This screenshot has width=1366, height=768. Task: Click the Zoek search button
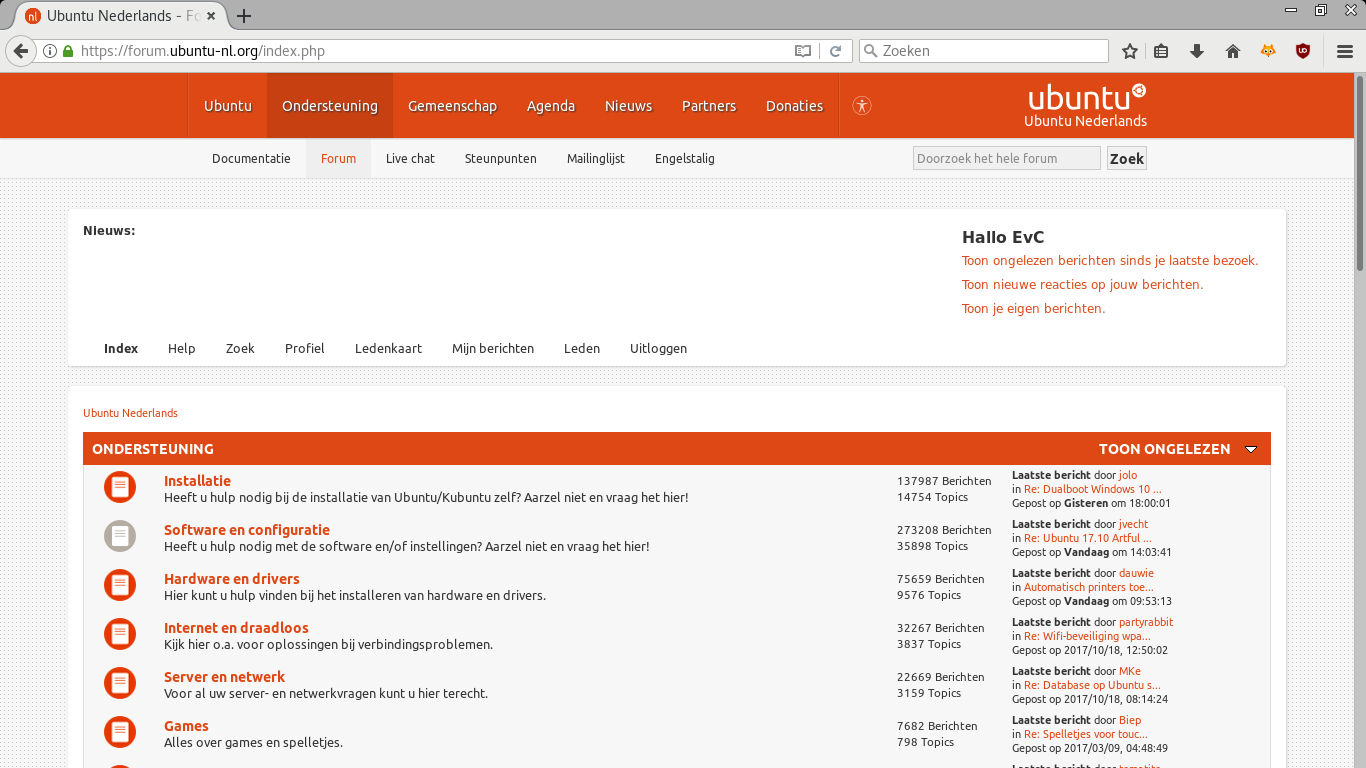tap(1127, 158)
